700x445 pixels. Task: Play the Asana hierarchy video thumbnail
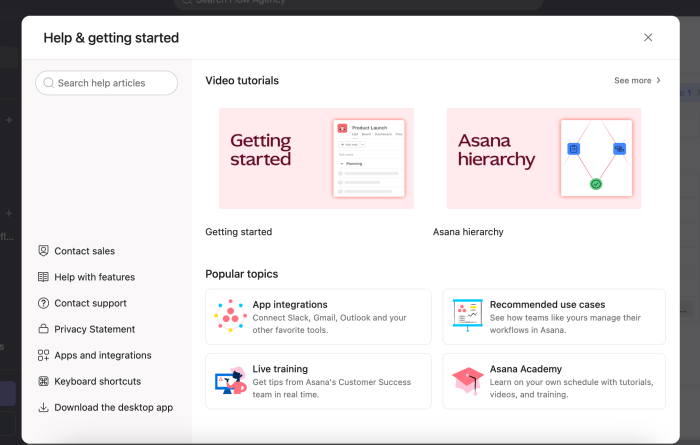tap(544, 158)
